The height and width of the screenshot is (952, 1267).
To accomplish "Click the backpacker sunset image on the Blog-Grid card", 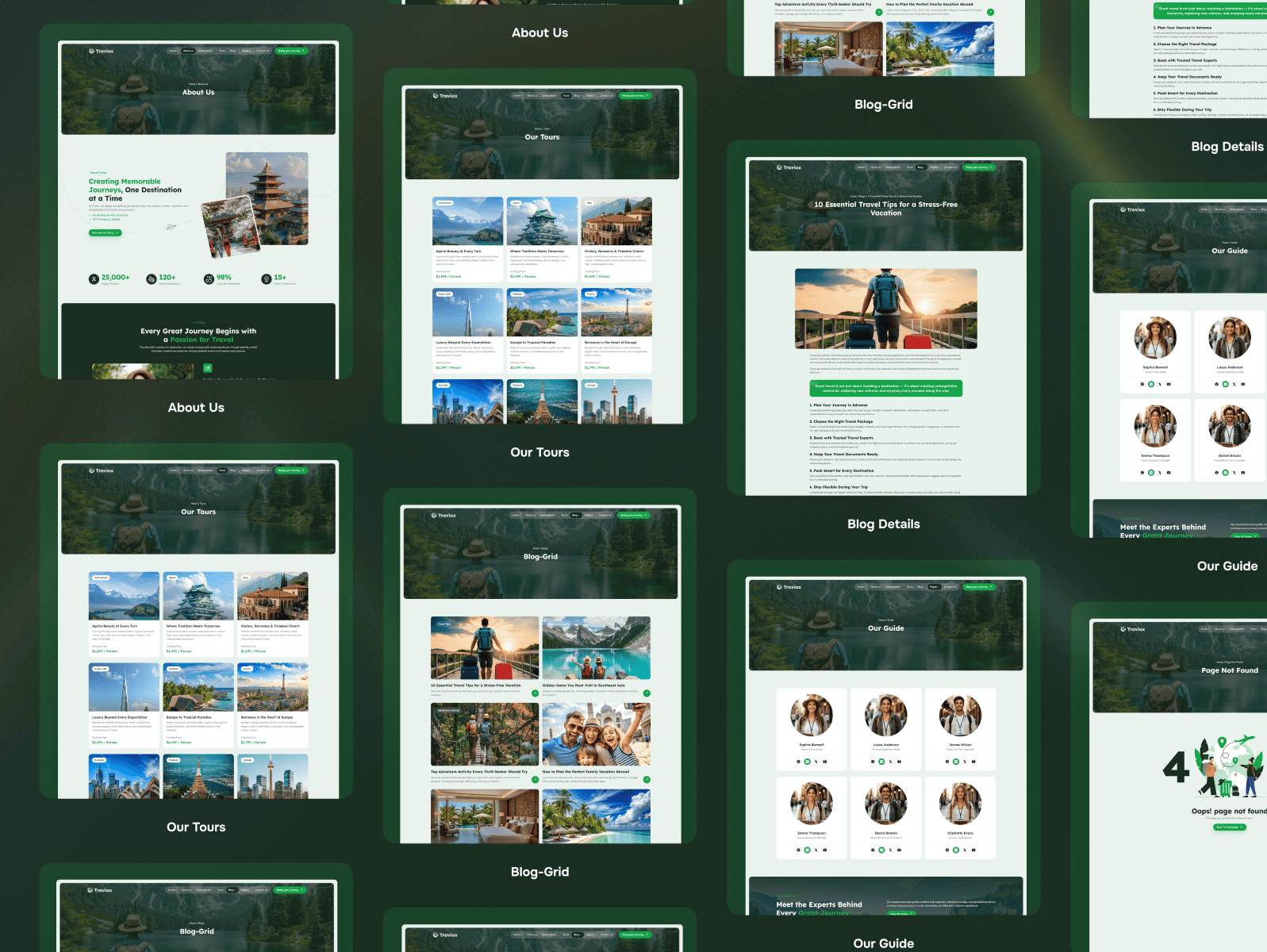I will coord(485,648).
